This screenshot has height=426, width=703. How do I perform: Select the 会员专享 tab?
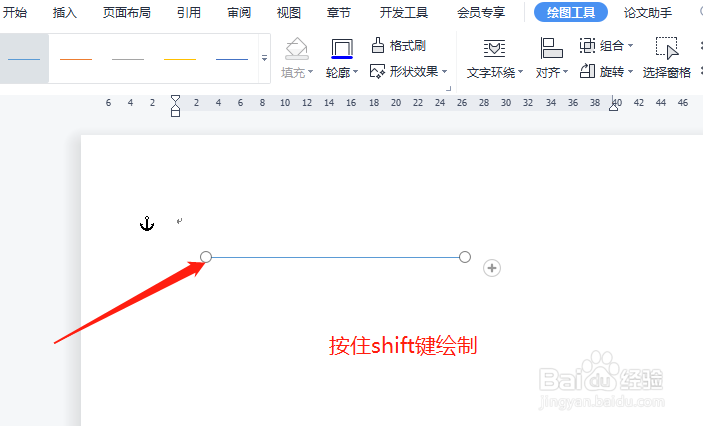pos(481,13)
